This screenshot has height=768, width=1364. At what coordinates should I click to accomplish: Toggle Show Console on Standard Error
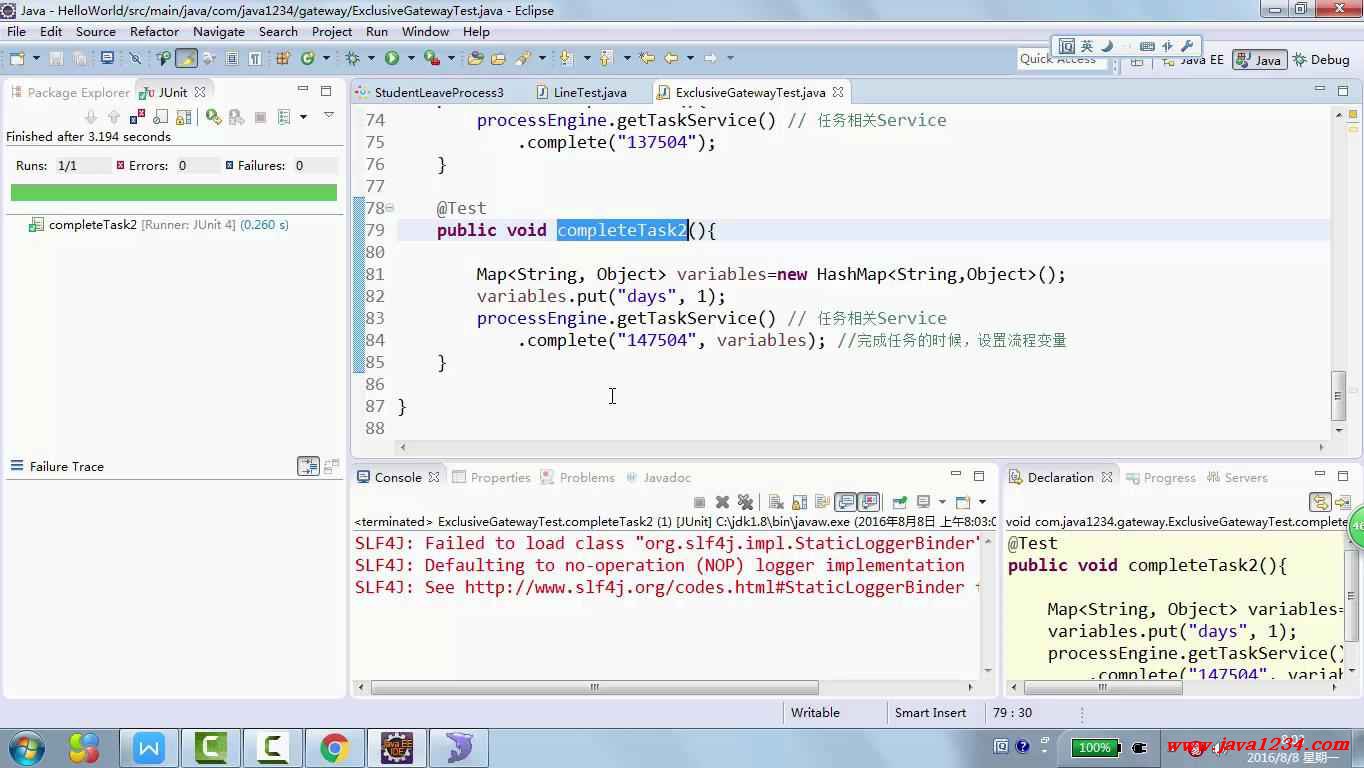pos(868,502)
